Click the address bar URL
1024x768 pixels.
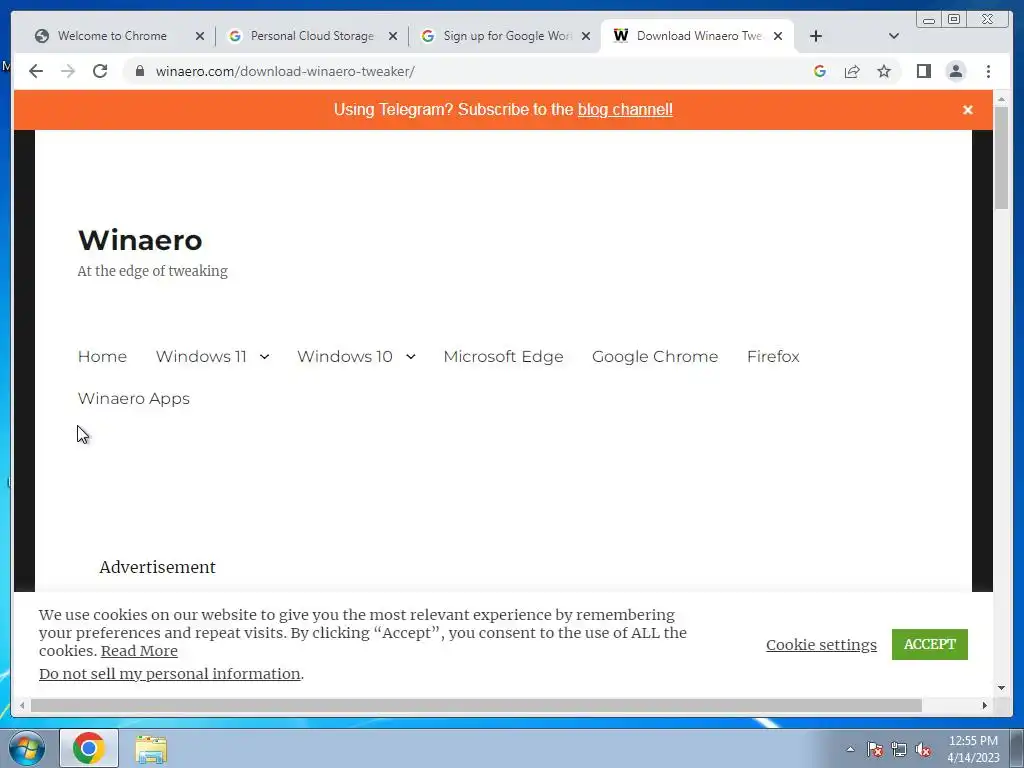(x=285, y=71)
